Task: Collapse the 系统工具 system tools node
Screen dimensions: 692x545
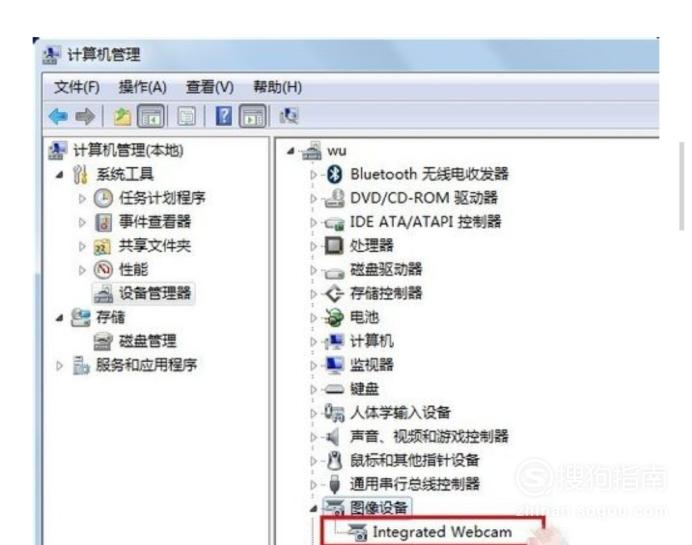Action: tap(60, 175)
